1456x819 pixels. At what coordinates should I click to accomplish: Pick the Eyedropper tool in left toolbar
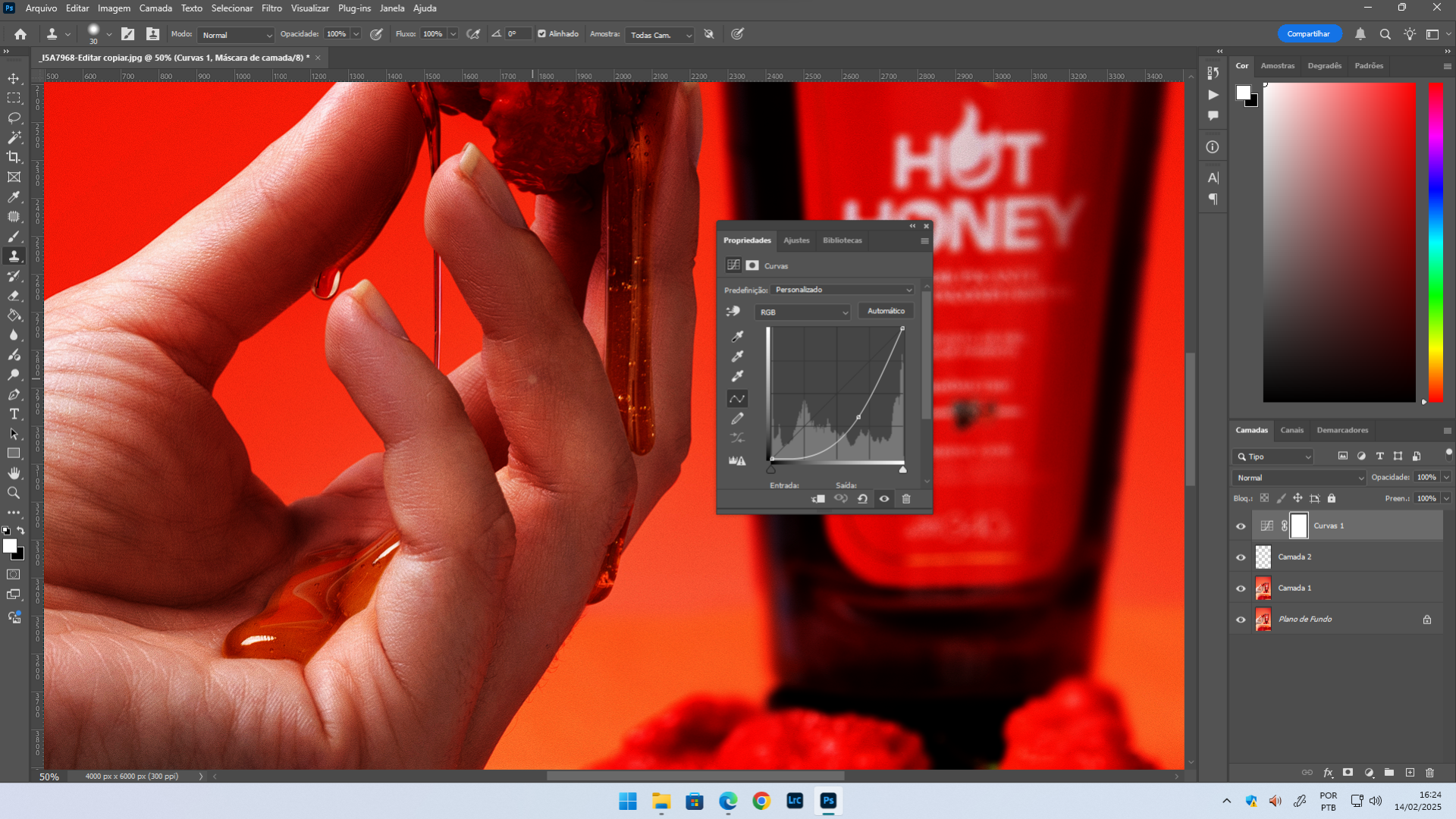[14, 197]
